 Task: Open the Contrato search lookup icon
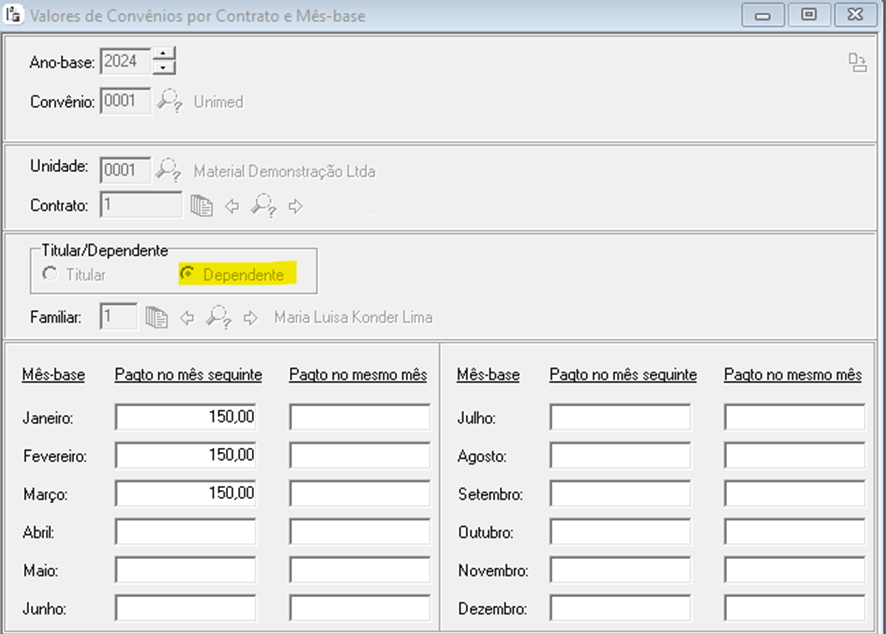264,206
